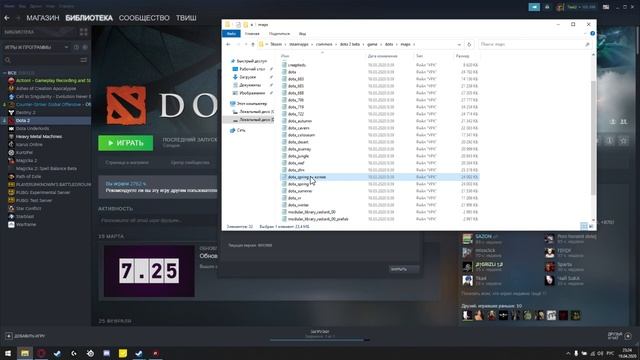Open Steam Big Picture mode icon

pos(606,7)
